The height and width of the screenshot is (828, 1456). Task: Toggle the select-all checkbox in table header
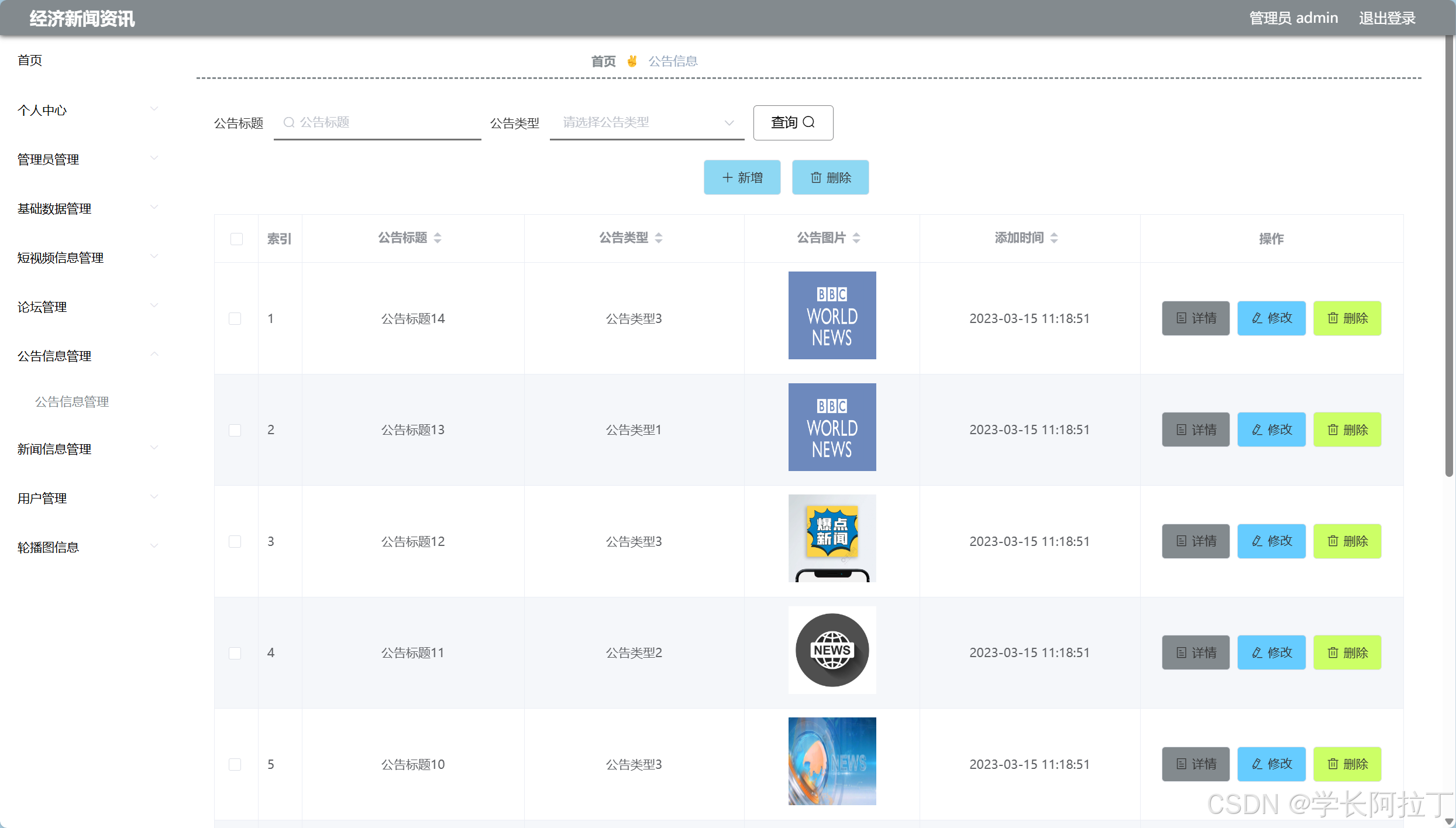click(236, 239)
